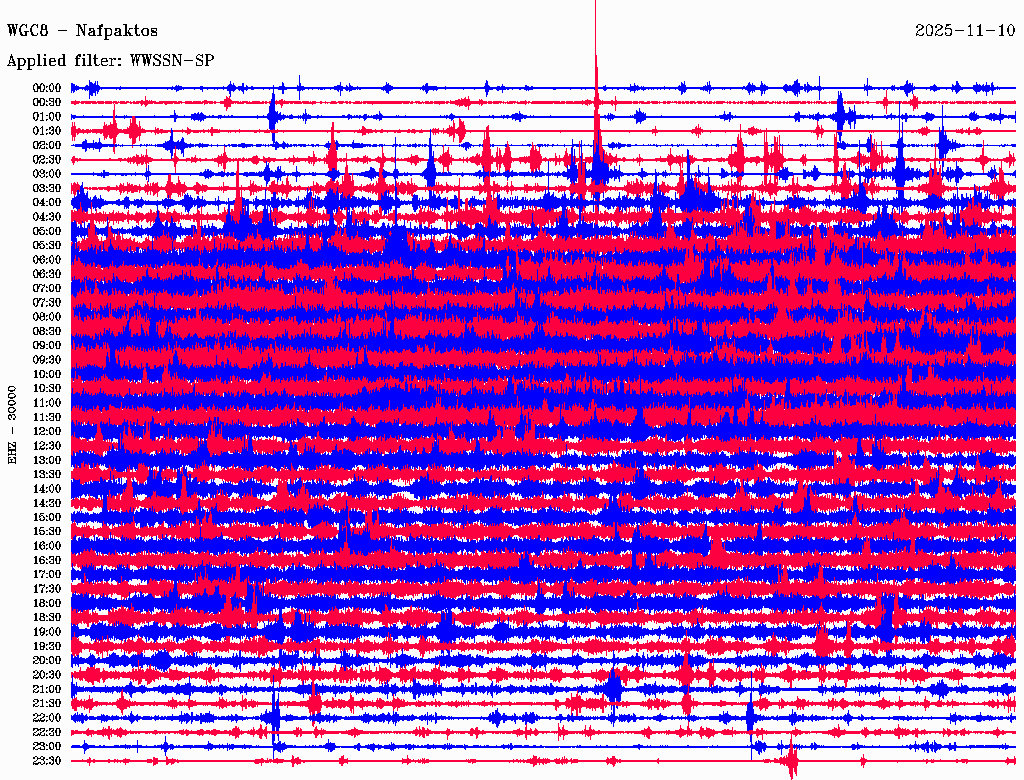Click the 07:00 time label

(x=47, y=288)
